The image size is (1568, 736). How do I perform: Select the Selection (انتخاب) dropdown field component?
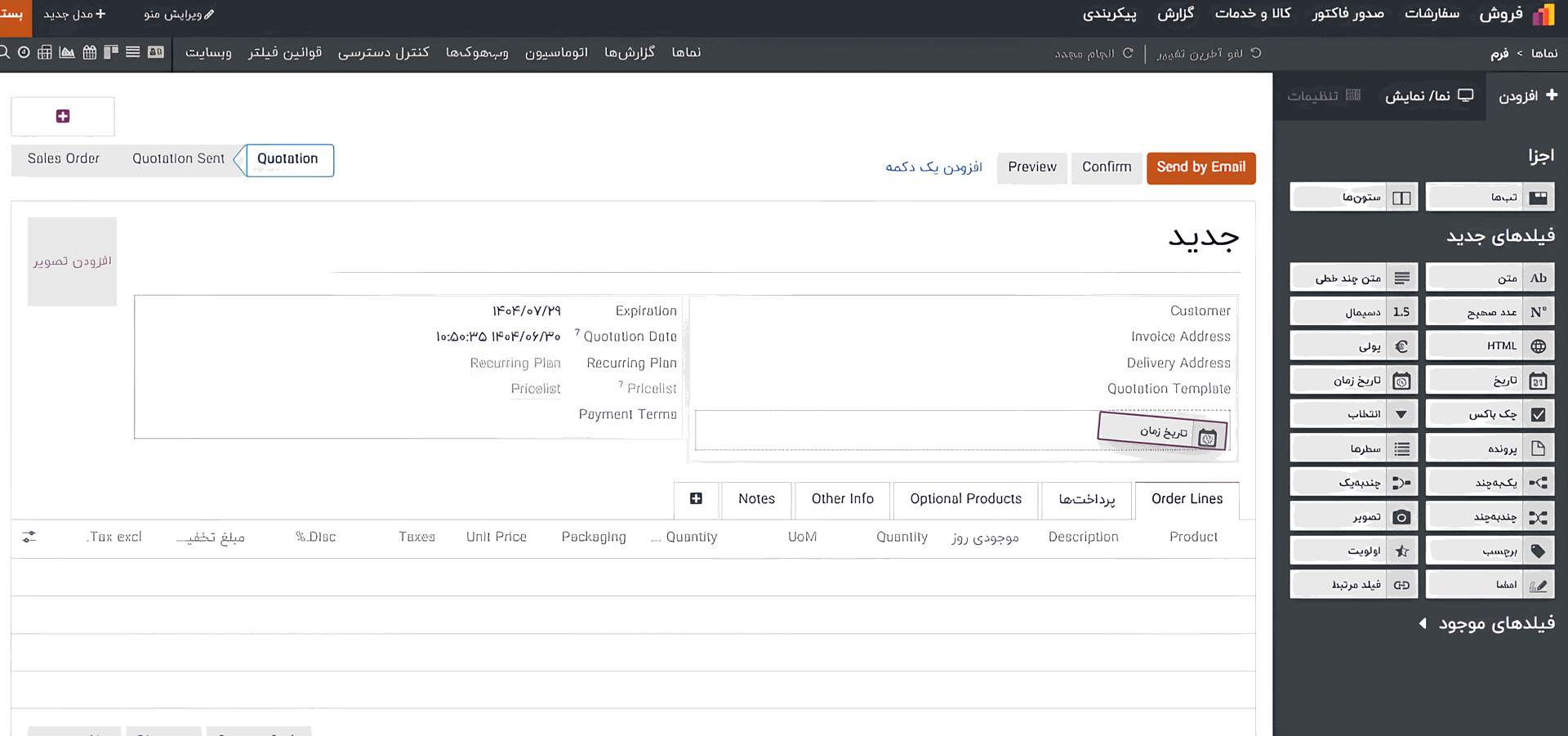click(1354, 414)
